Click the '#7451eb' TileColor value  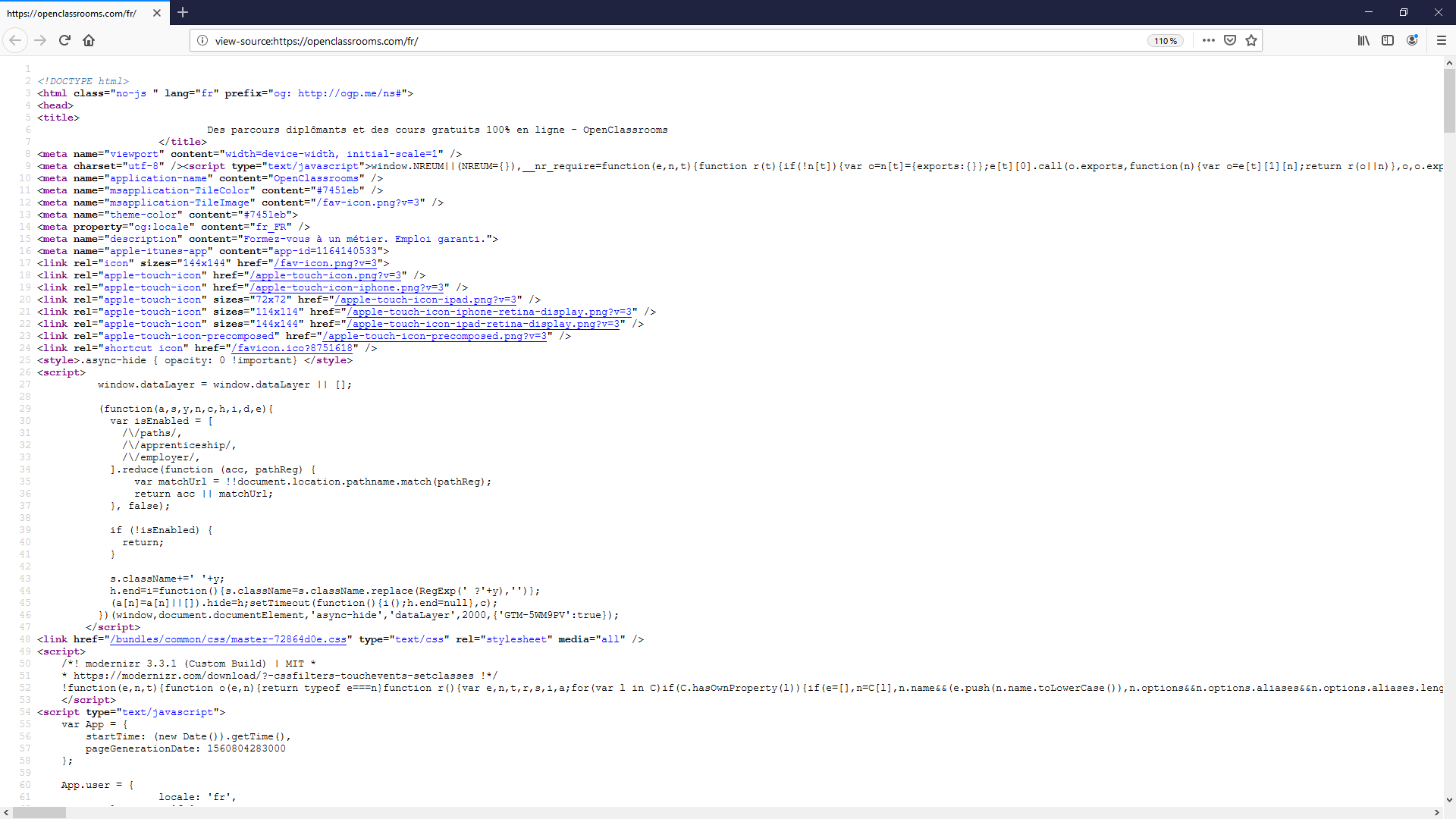(337, 190)
